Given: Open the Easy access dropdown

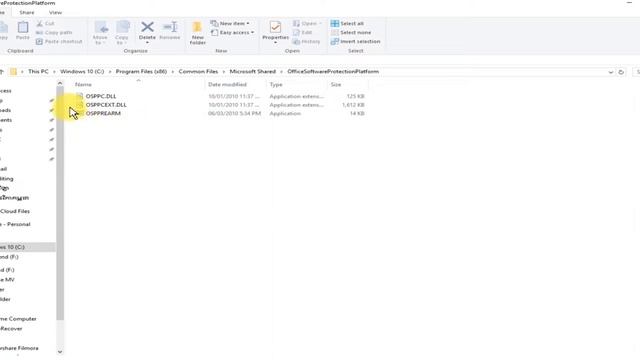Looking at the screenshot, I should click(232, 33).
